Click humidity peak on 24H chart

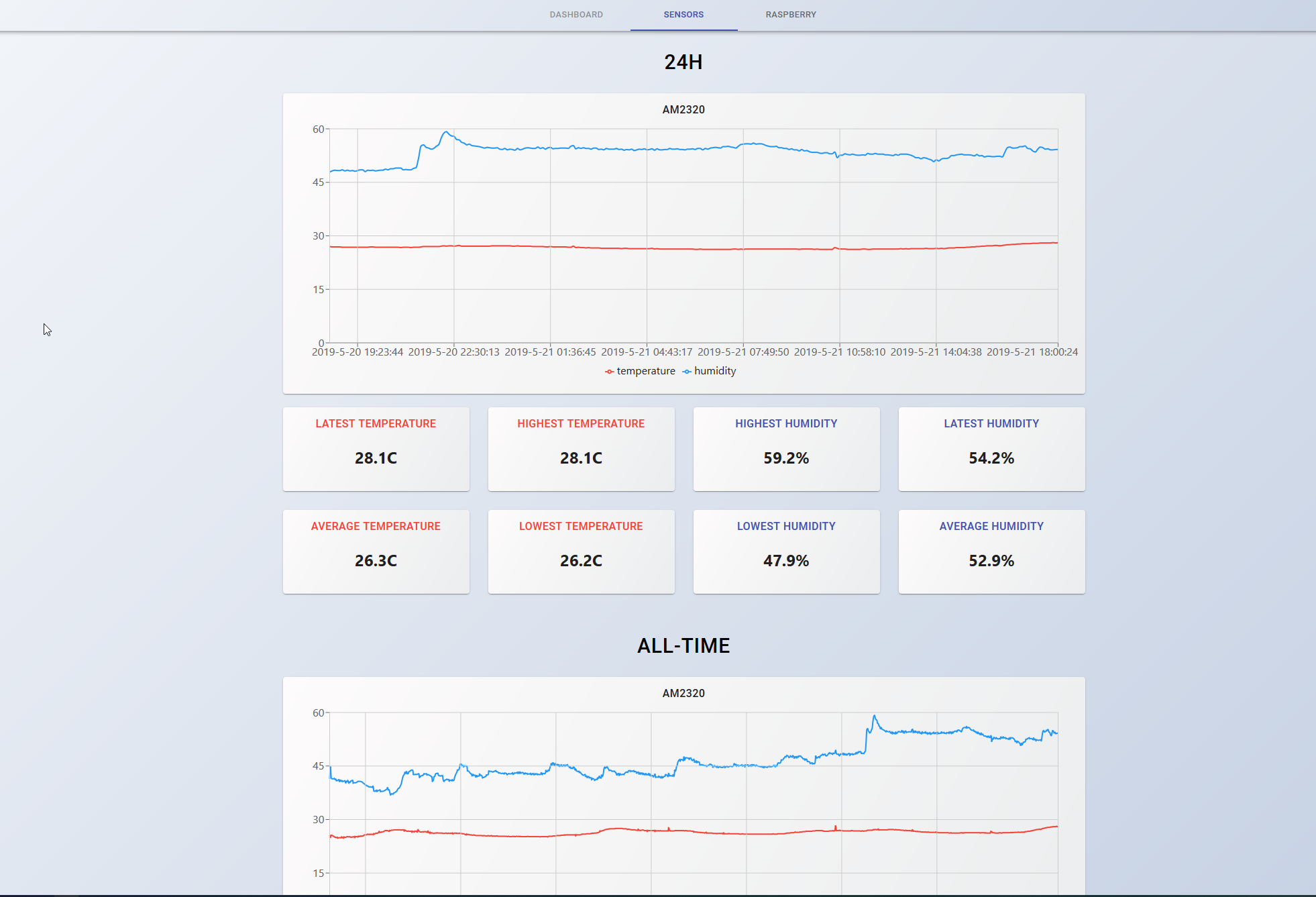[x=446, y=132]
